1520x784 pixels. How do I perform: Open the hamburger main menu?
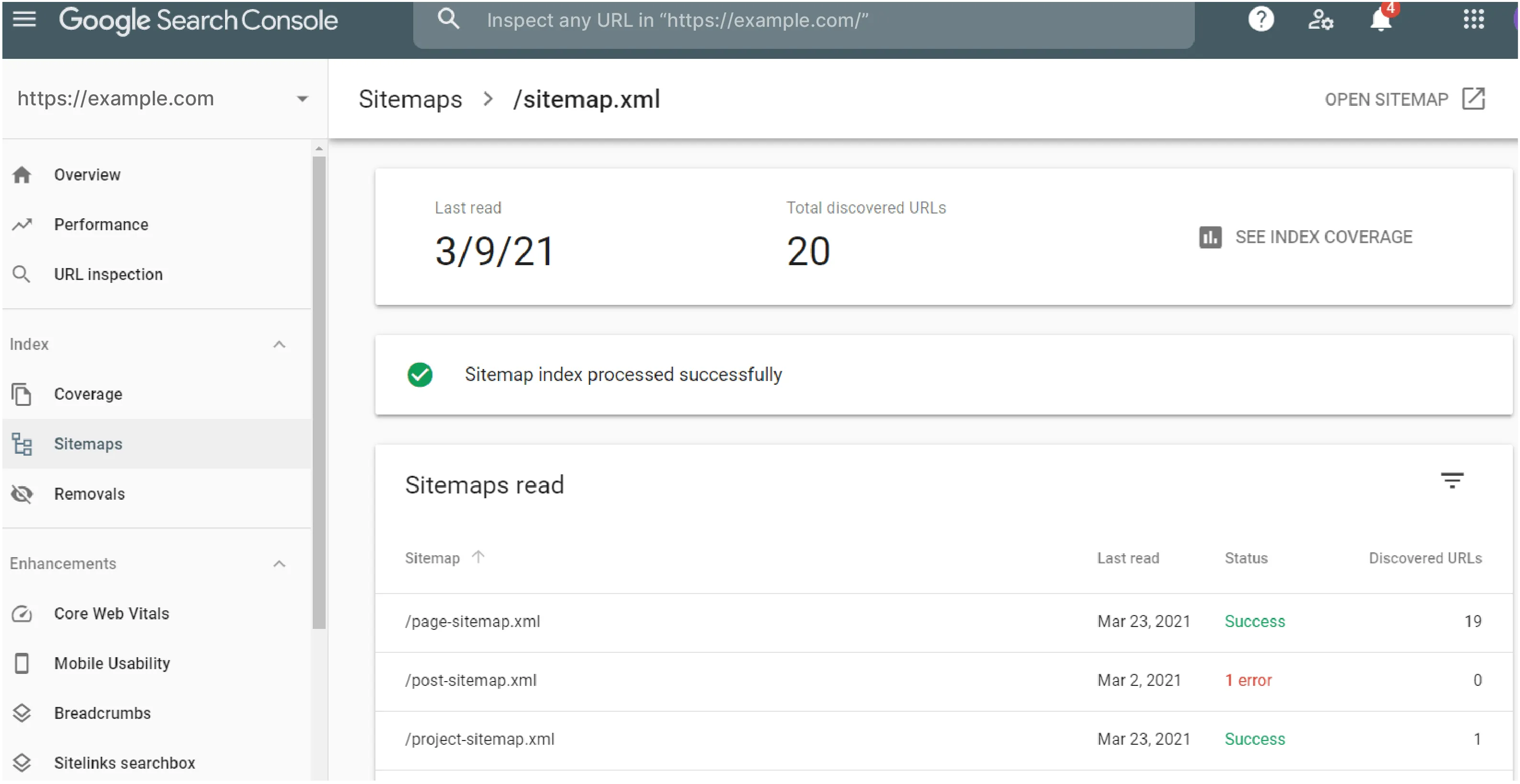[24, 20]
